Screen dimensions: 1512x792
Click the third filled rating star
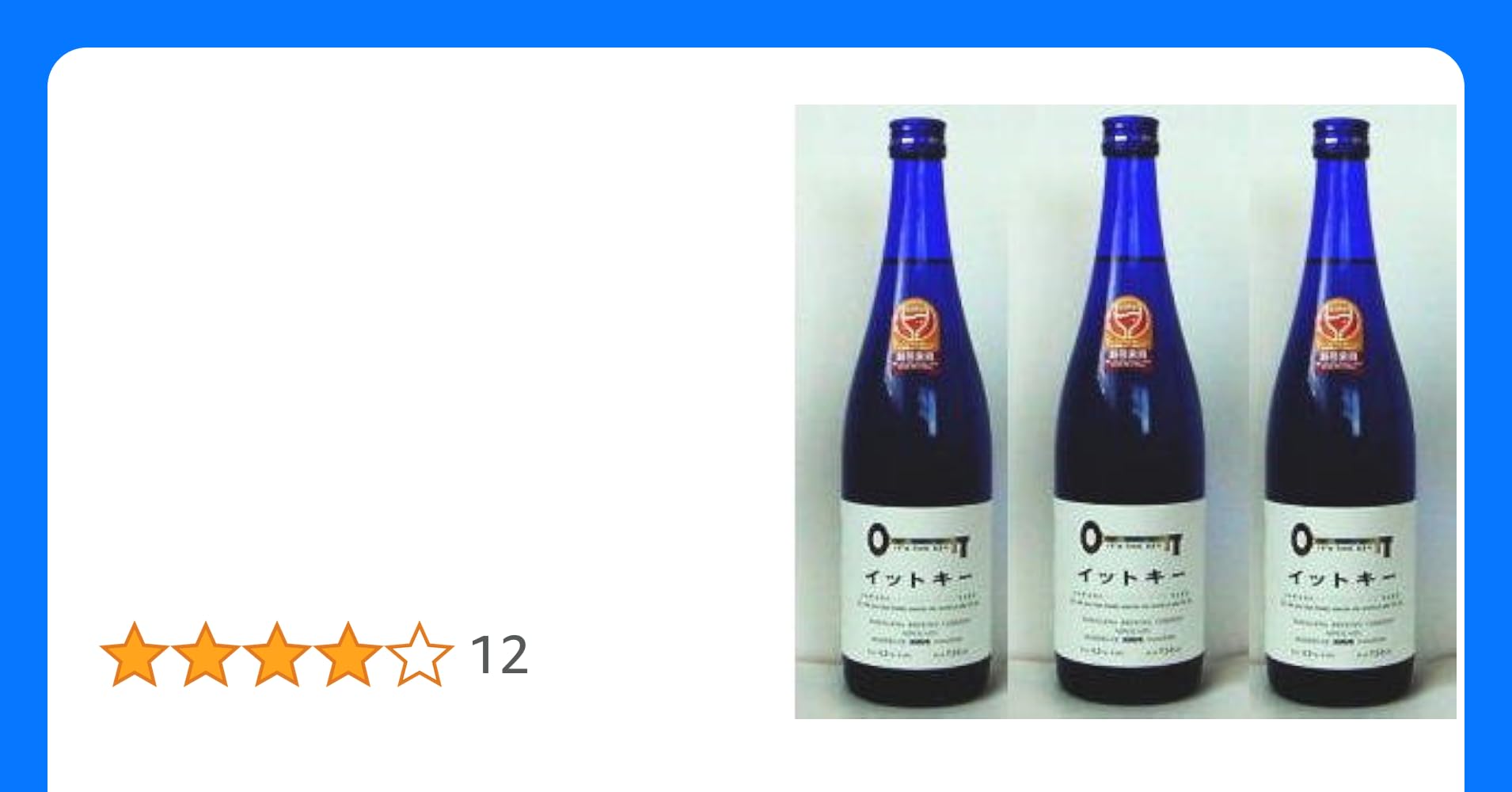click(277, 654)
